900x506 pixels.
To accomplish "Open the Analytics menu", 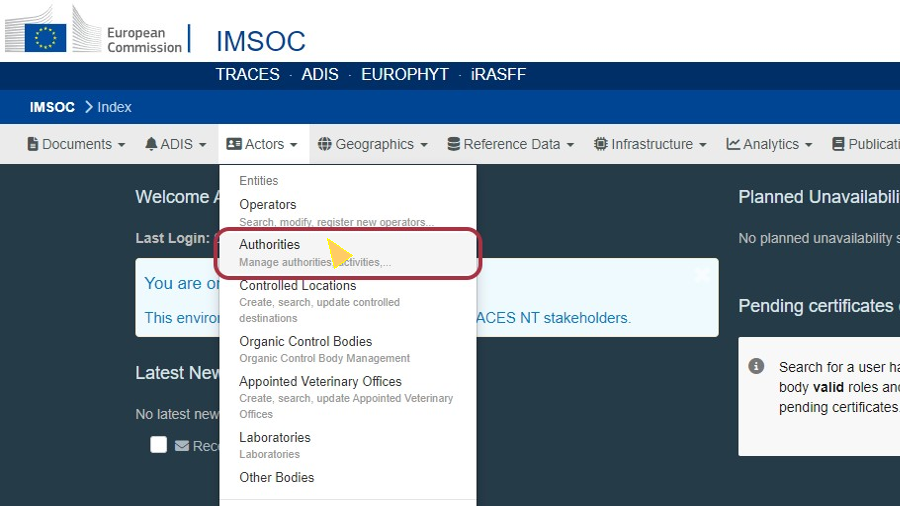I will pyautogui.click(x=770, y=144).
